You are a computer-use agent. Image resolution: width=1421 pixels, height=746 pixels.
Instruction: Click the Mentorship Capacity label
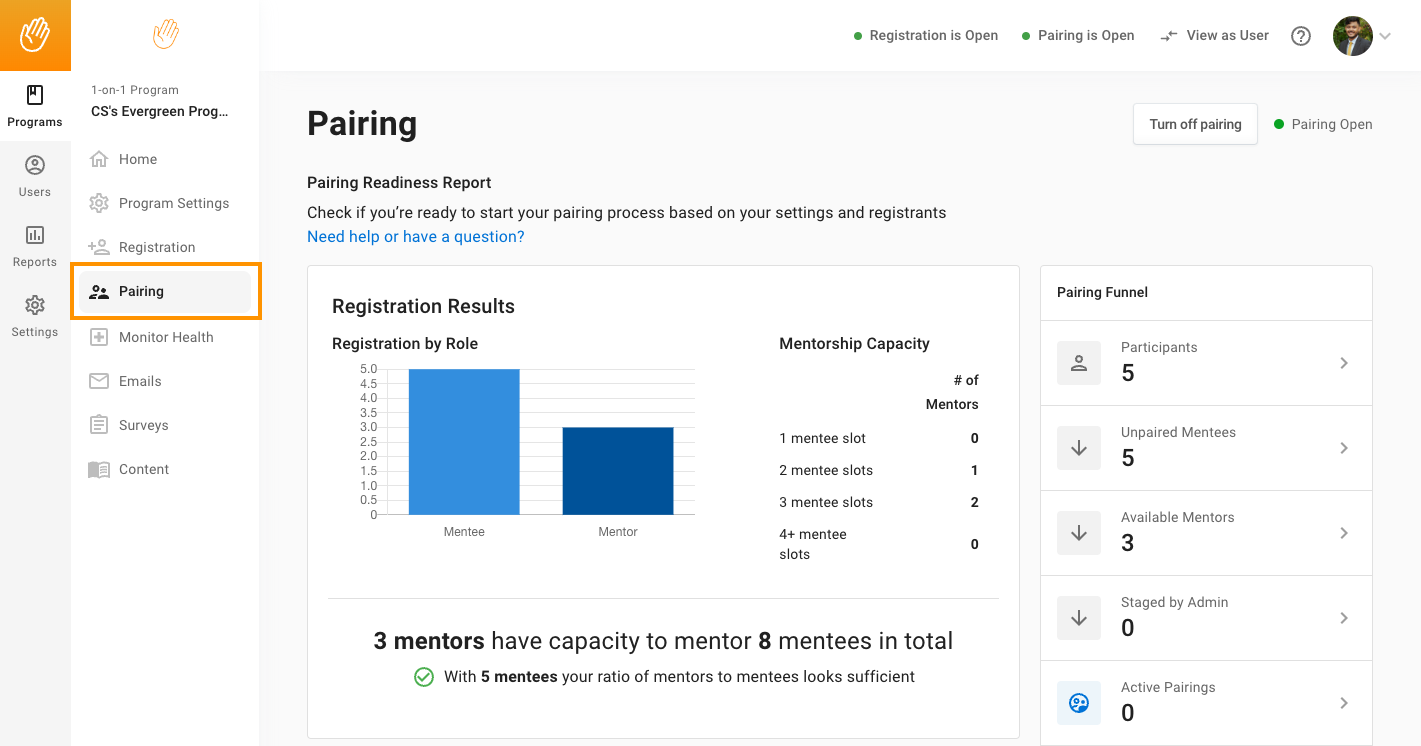pyautogui.click(x=854, y=344)
